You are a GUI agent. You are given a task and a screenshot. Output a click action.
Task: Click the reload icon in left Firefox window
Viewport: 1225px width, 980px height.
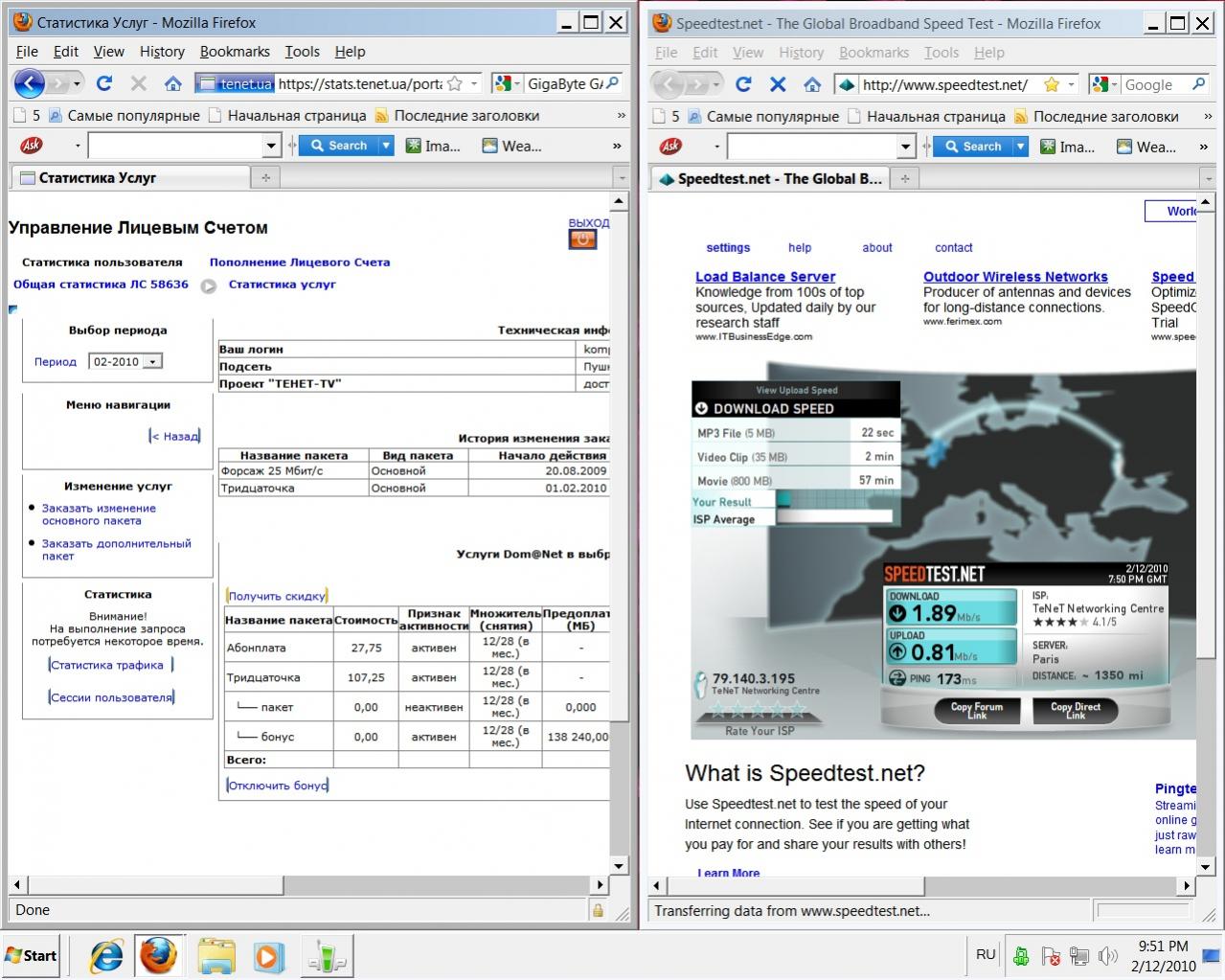104,83
